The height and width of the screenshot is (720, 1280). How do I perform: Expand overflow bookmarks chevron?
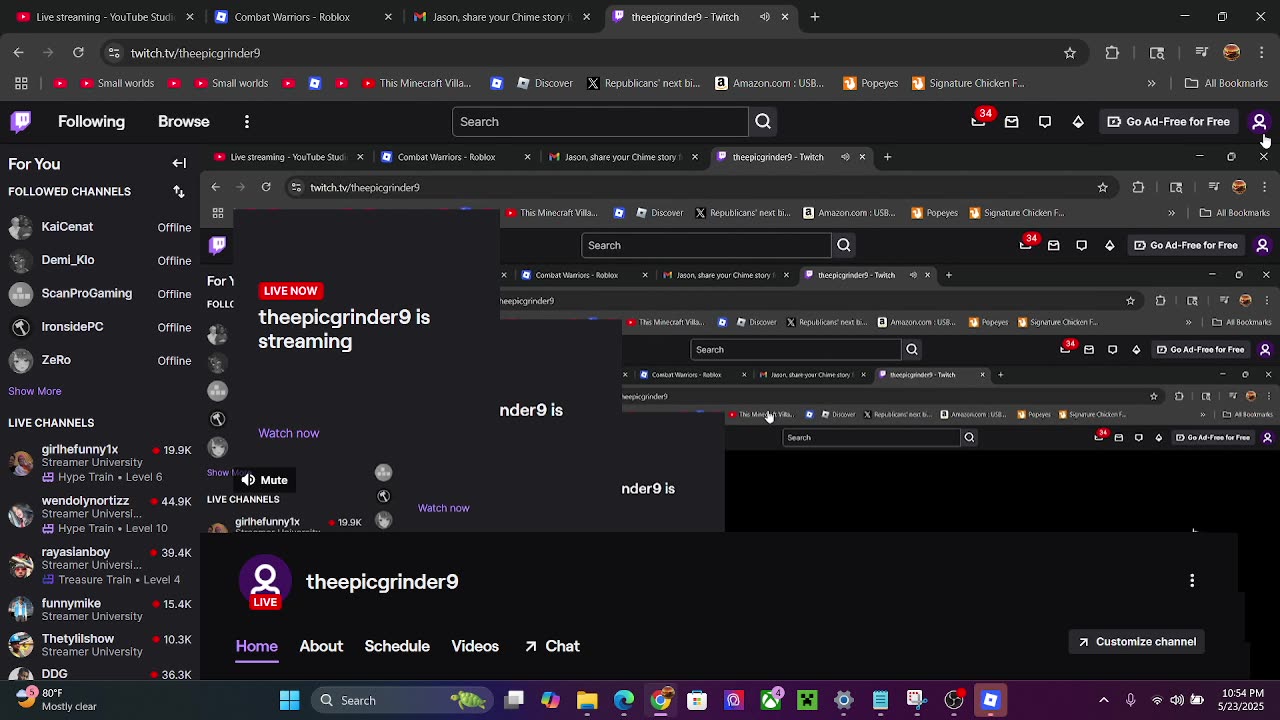1151,83
